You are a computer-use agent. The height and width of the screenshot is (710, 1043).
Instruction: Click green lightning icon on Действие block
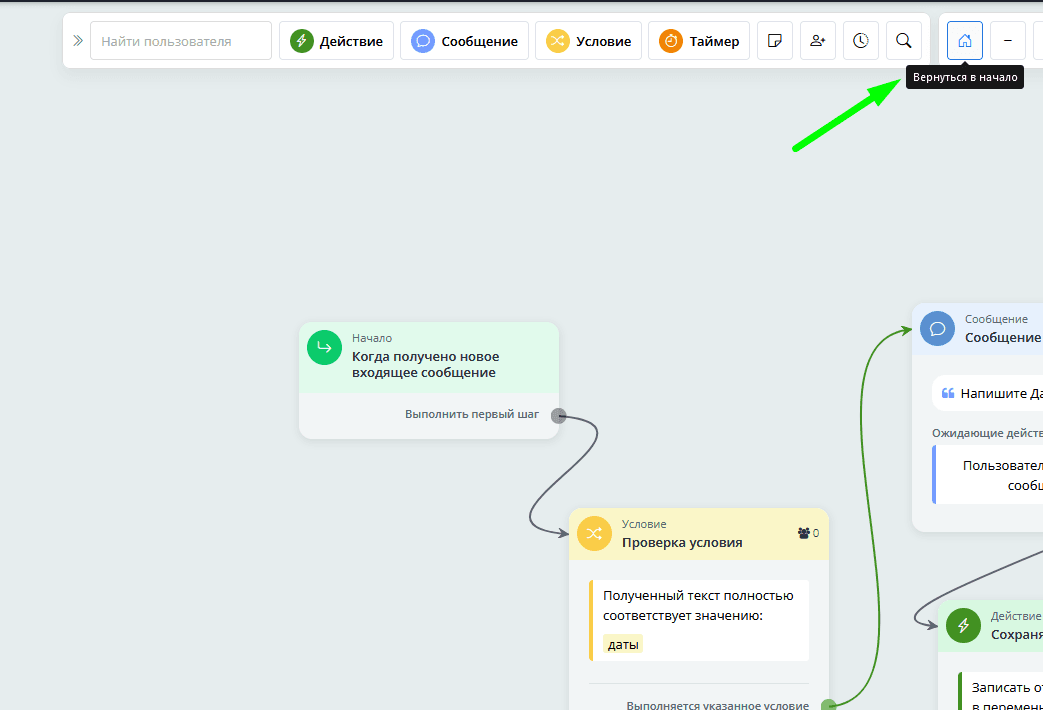963,625
